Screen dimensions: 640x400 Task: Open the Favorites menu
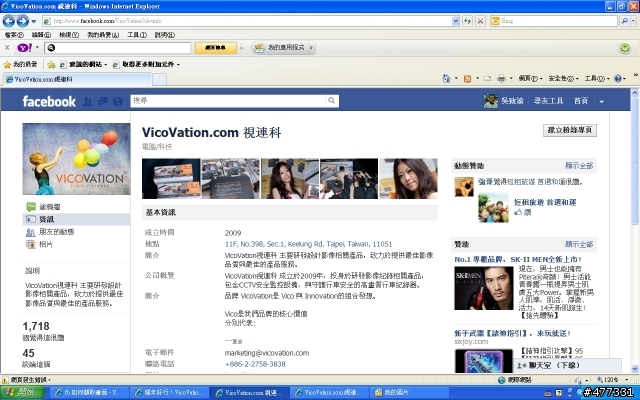click(x=103, y=35)
